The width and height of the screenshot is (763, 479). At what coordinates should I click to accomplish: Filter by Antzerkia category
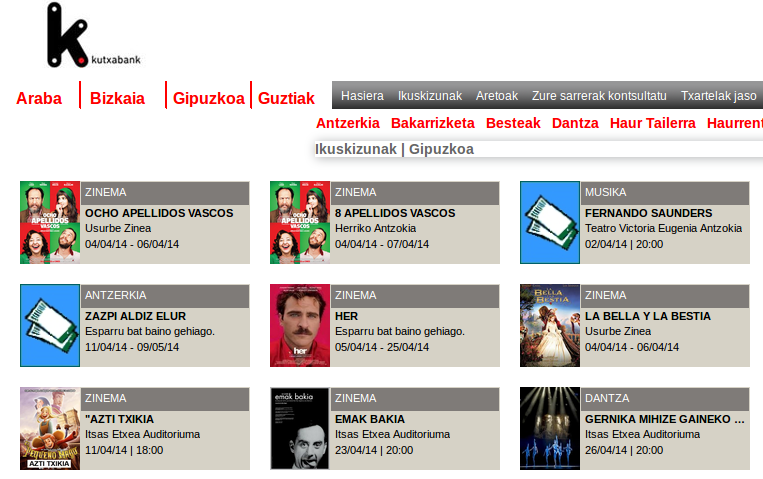(347, 123)
